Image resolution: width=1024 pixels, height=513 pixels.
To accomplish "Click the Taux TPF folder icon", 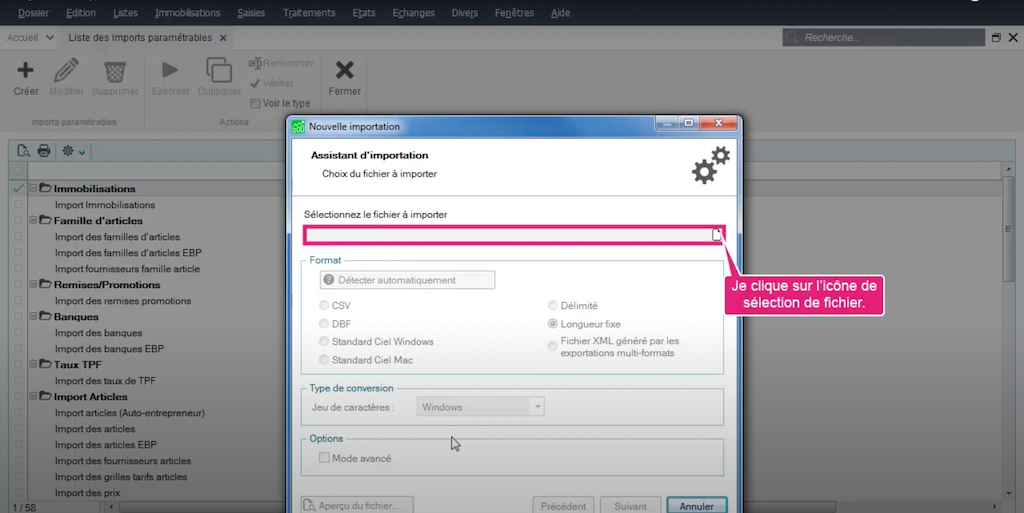I will tap(45, 364).
